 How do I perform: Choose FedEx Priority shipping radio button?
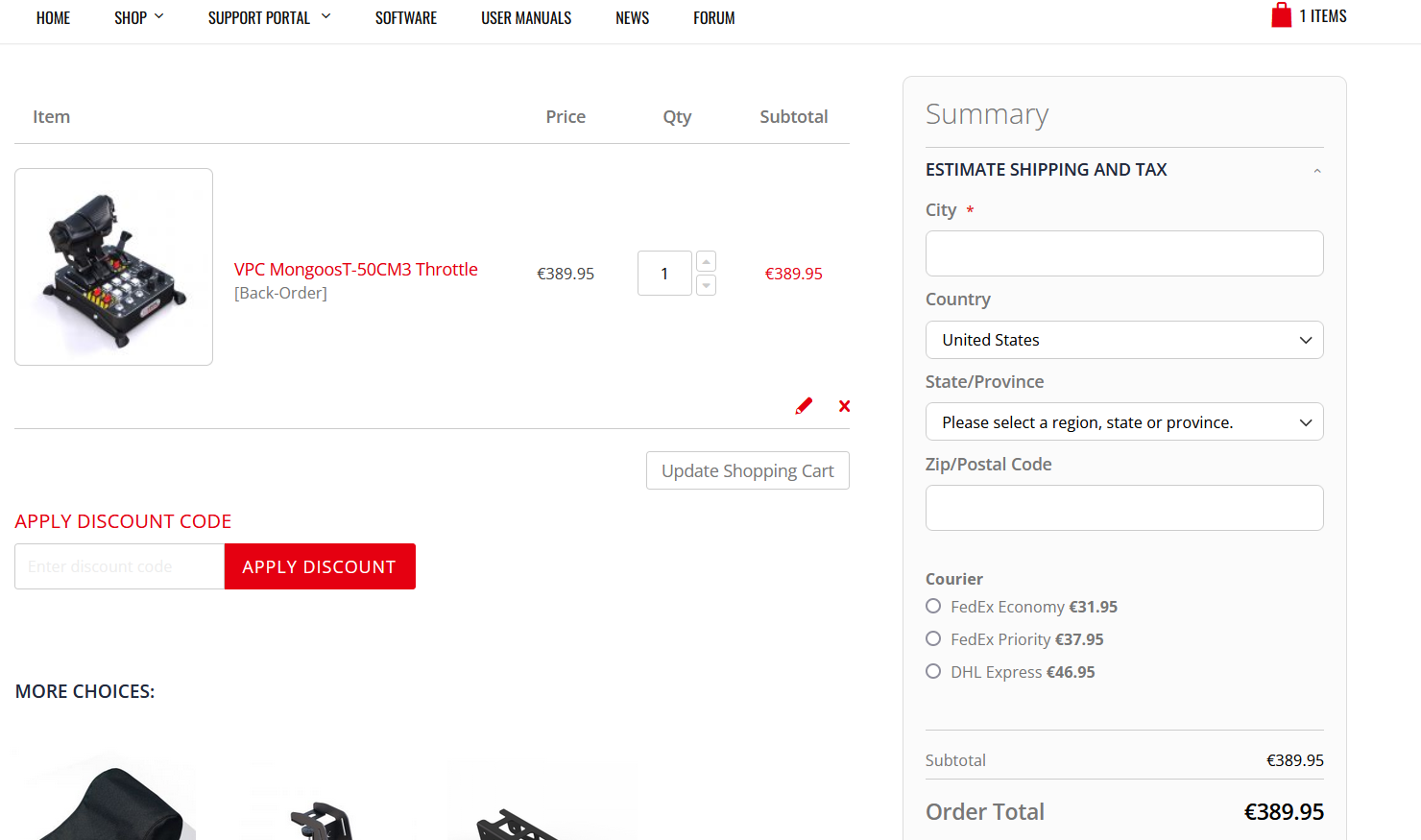pyautogui.click(x=933, y=638)
